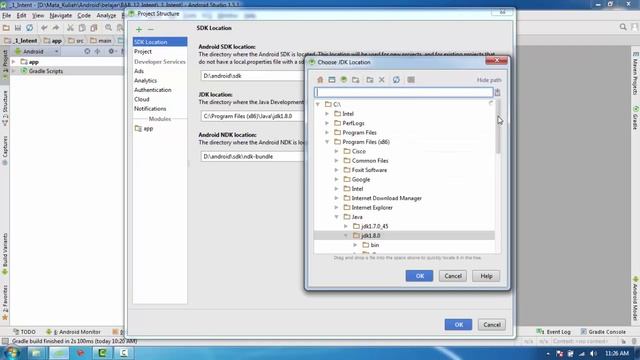The image size is (640, 360).
Task: Click the module directory folder icon in chooser
Action: (x=356, y=80)
